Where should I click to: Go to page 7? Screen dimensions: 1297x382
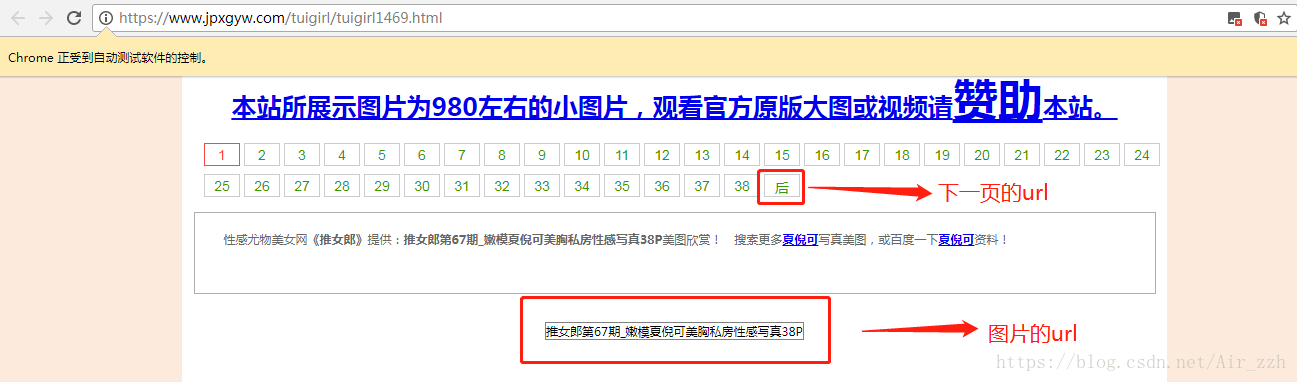462,155
